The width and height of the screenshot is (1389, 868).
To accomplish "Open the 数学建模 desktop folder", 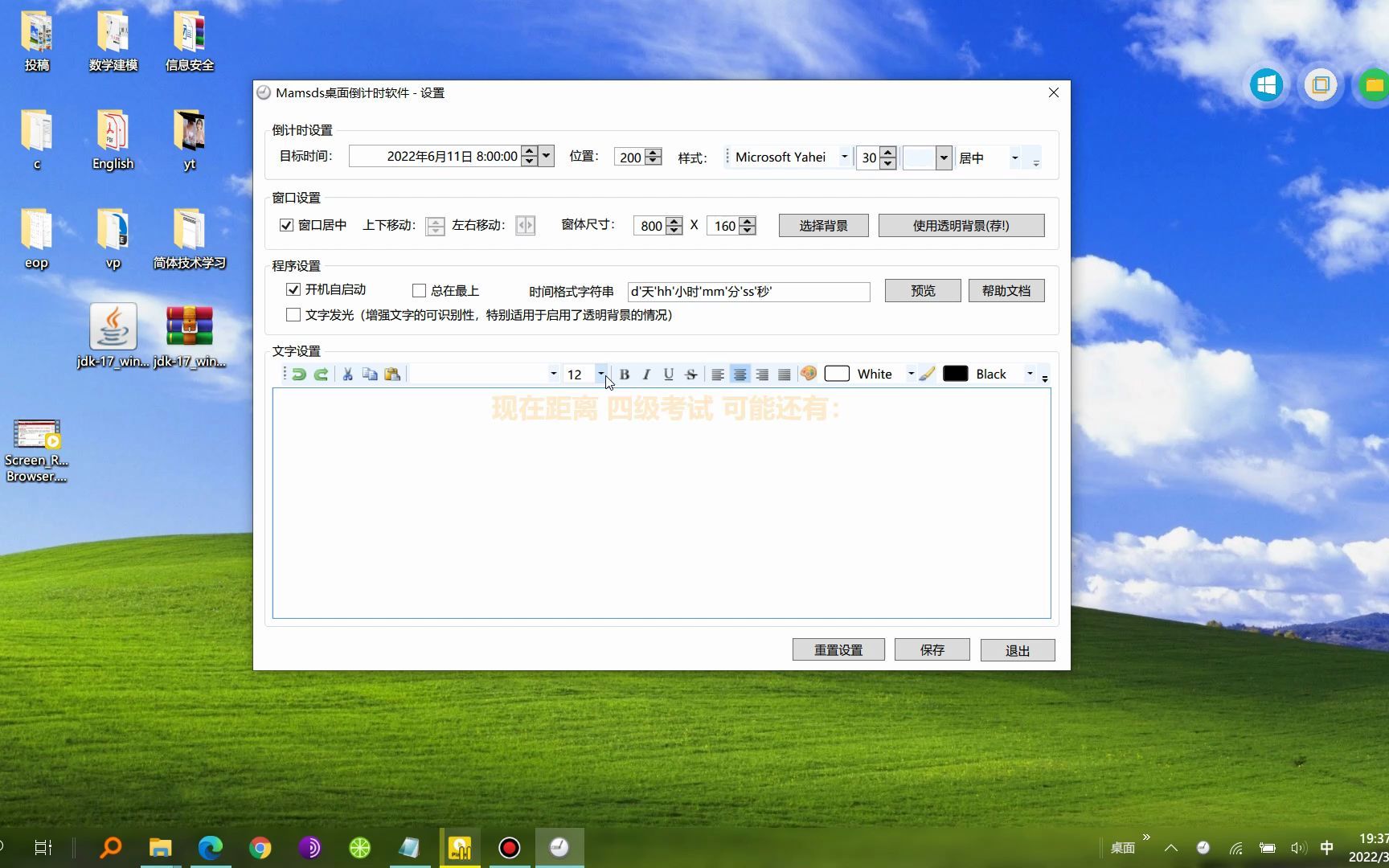I will click(113, 42).
